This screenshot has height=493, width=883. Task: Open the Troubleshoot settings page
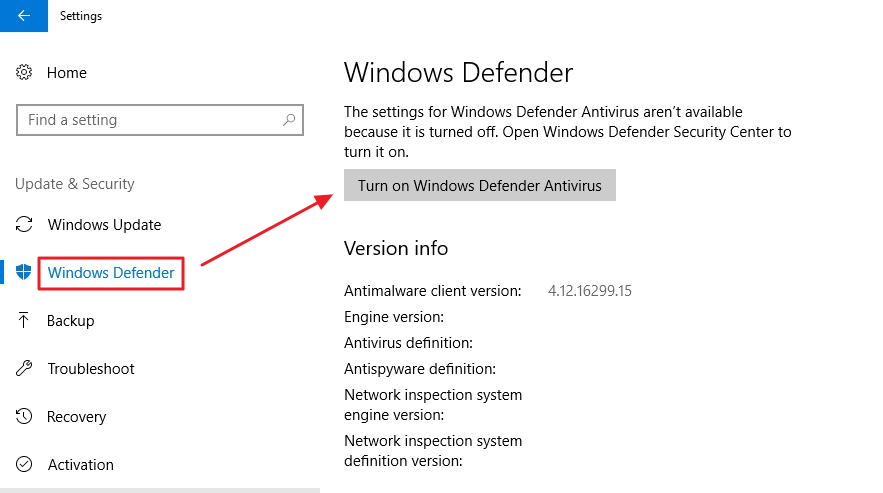point(91,368)
